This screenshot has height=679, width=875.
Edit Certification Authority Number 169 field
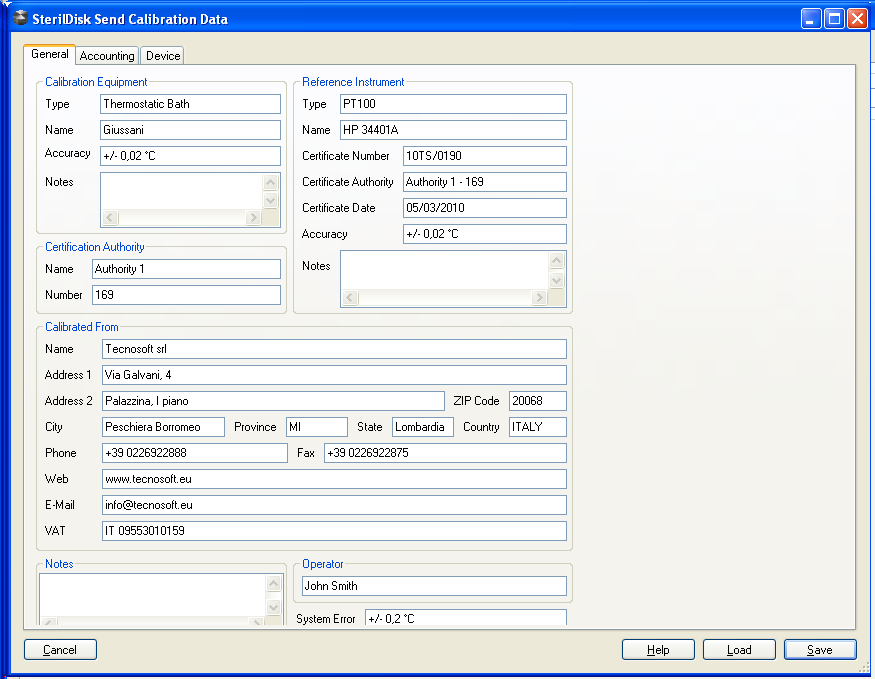[x=186, y=295]
